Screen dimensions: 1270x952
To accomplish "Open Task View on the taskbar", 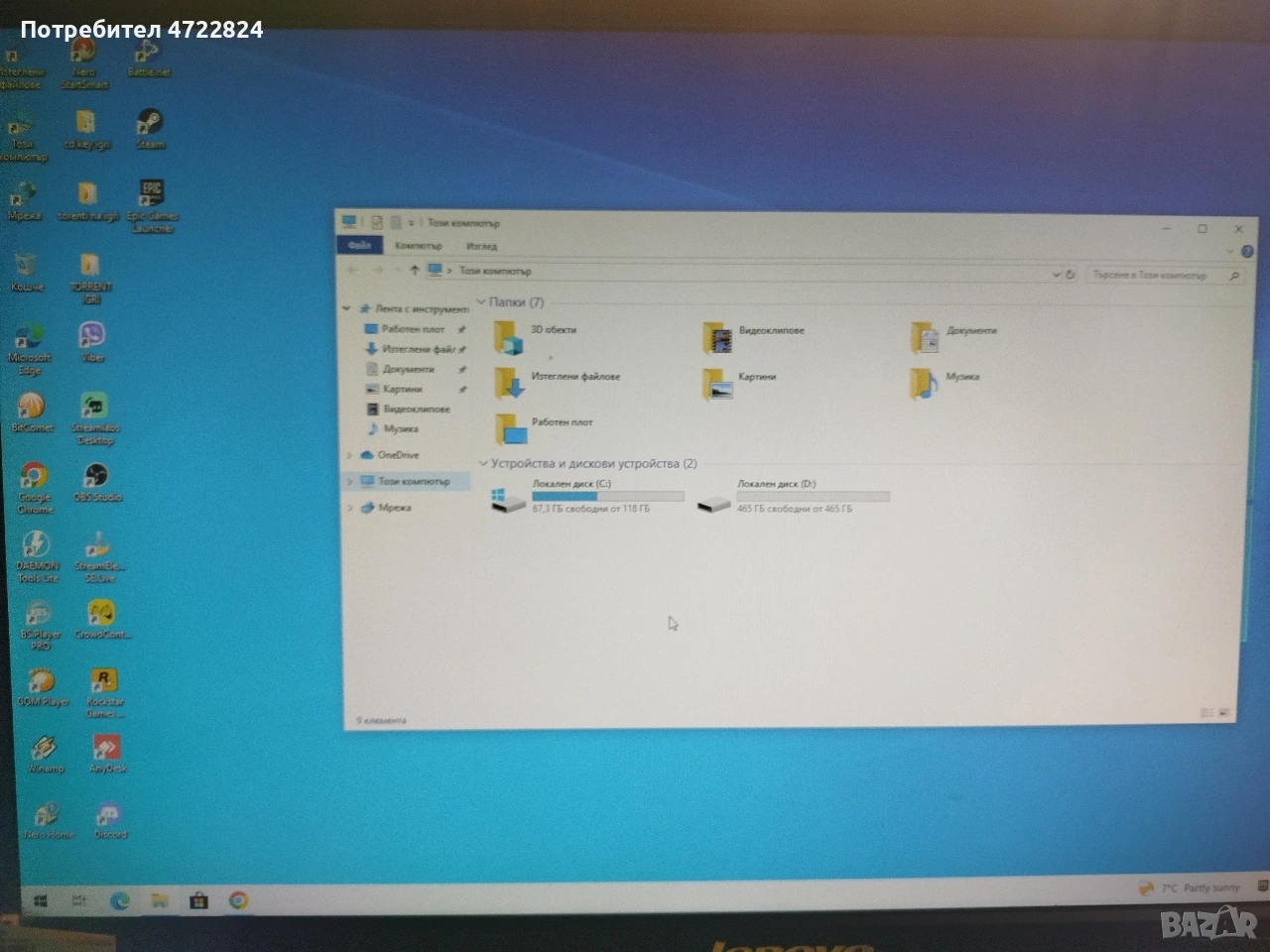I will [79, 901].
